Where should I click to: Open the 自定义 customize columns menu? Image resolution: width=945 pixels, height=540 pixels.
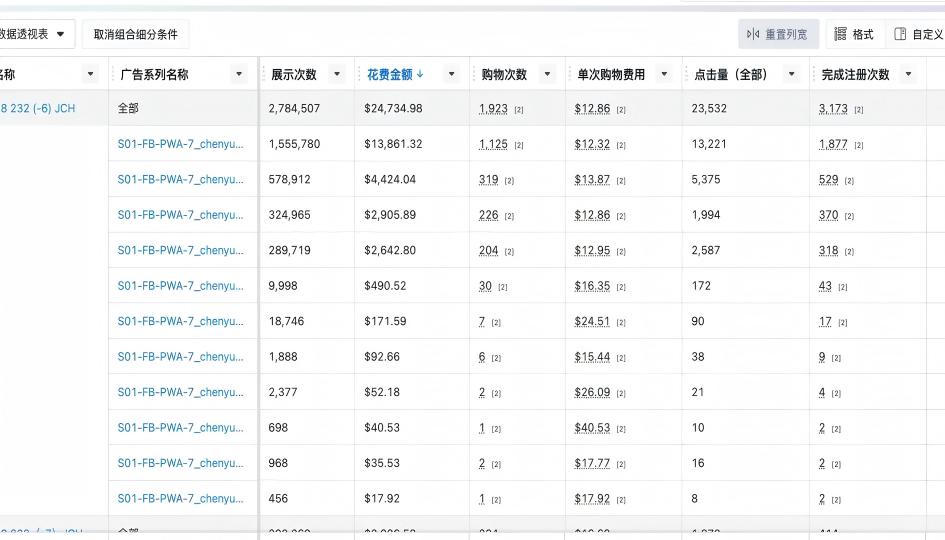[x=918, y=34]
